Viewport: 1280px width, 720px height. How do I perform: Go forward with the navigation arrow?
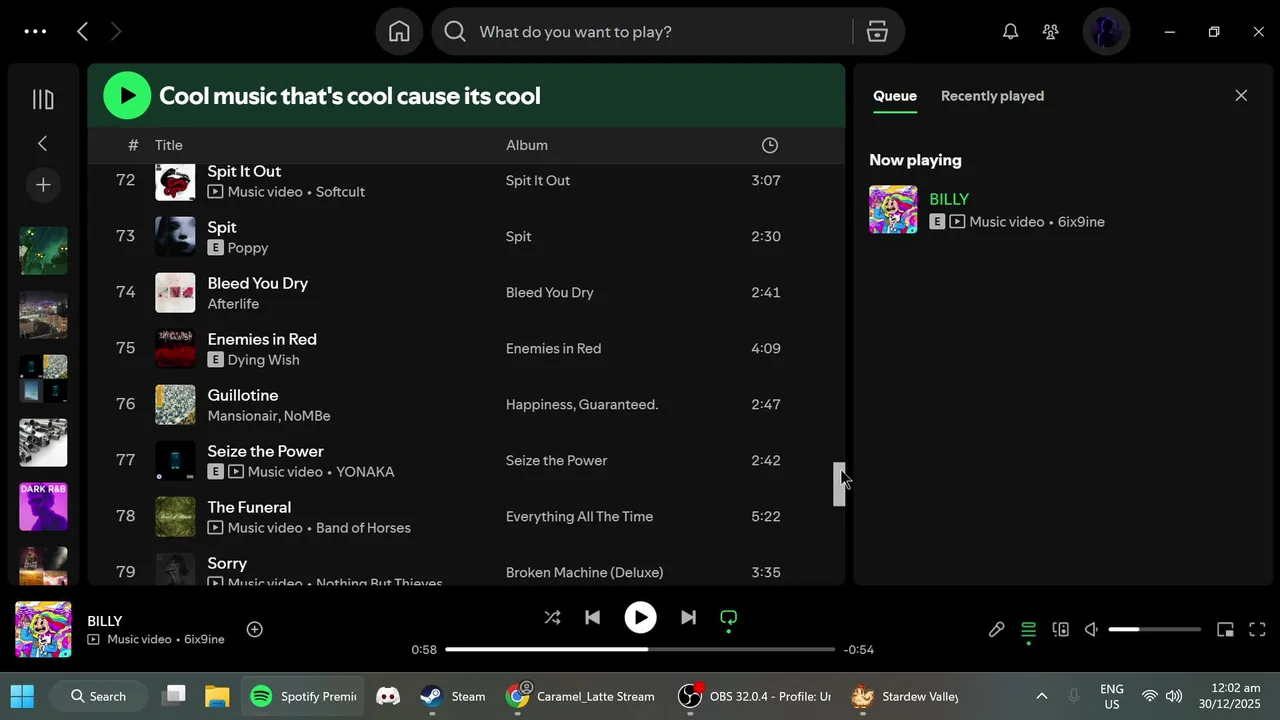point(116,32)
